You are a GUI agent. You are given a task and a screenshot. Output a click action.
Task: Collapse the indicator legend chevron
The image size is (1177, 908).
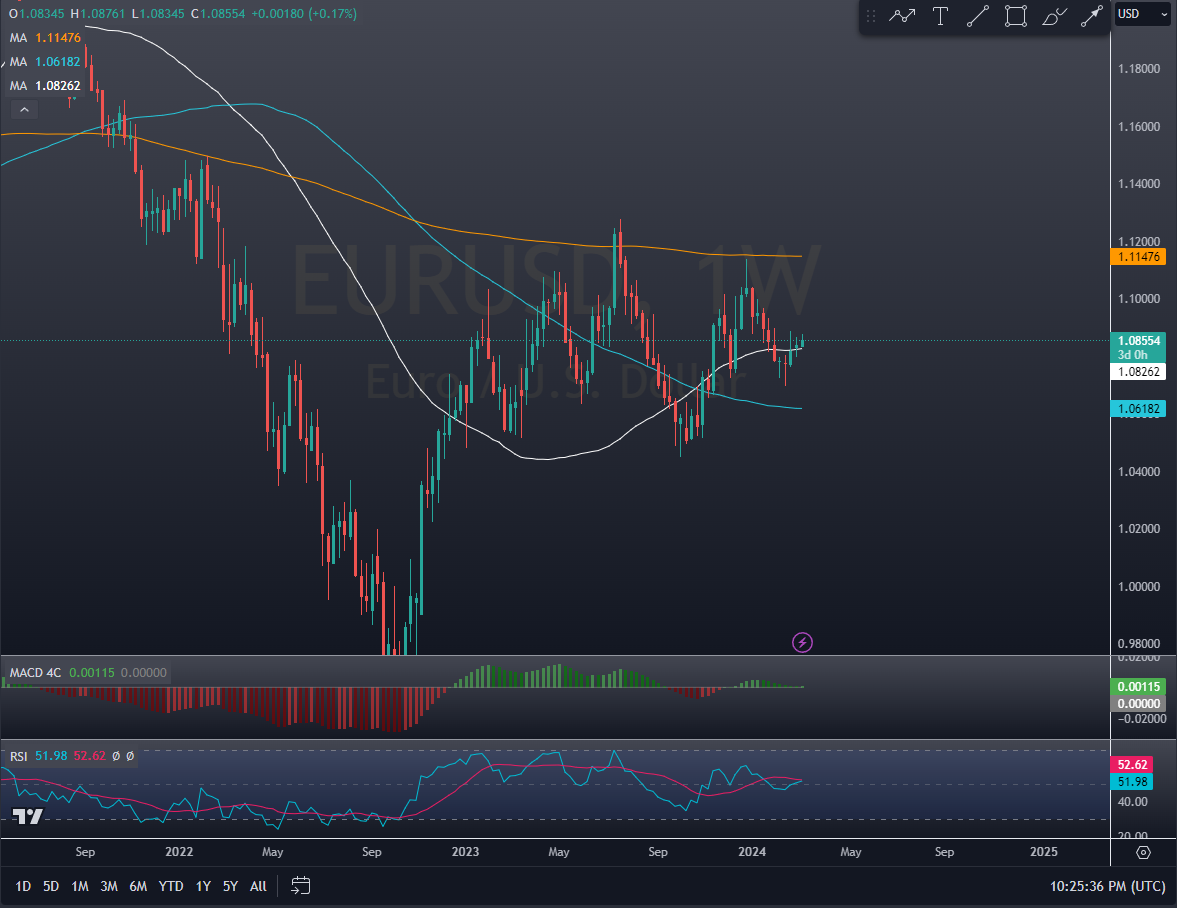25,110
